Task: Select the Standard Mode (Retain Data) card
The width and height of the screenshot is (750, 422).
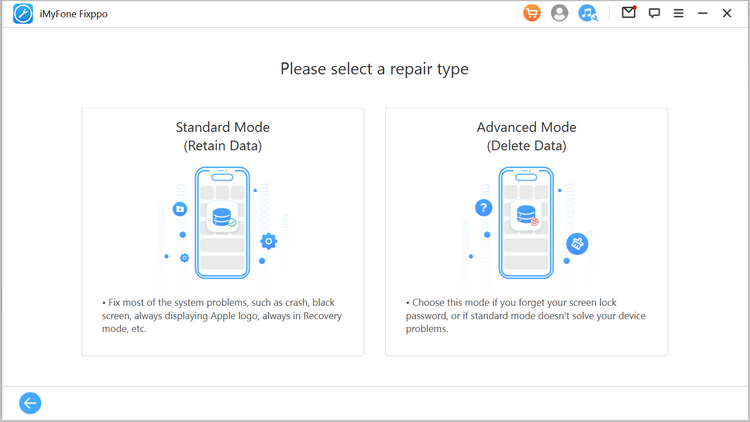Action: [x=222, y=232]
